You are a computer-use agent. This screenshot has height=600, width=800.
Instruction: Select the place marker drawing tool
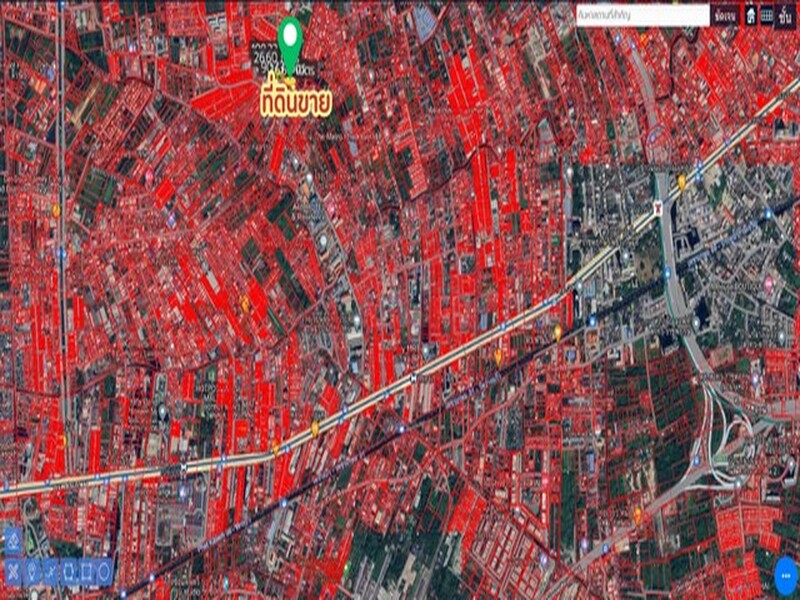point(32,572)
